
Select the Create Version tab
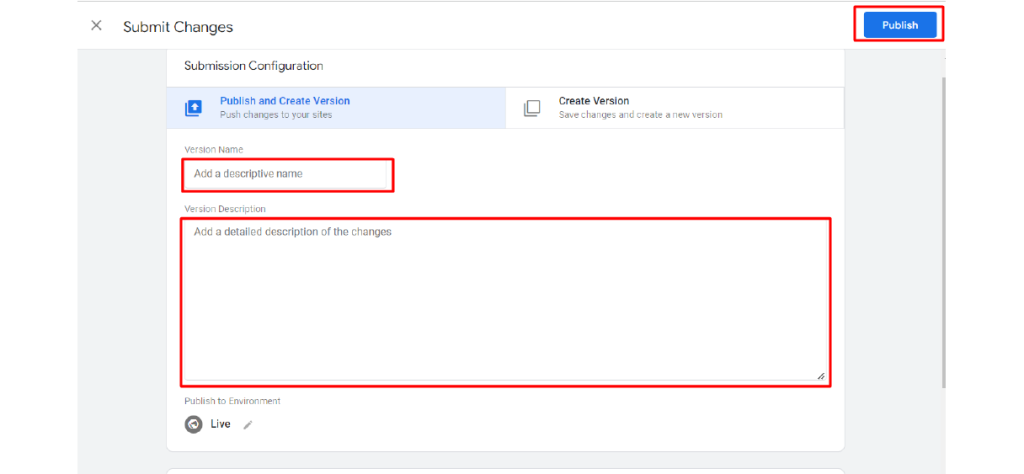click(675, 108)
